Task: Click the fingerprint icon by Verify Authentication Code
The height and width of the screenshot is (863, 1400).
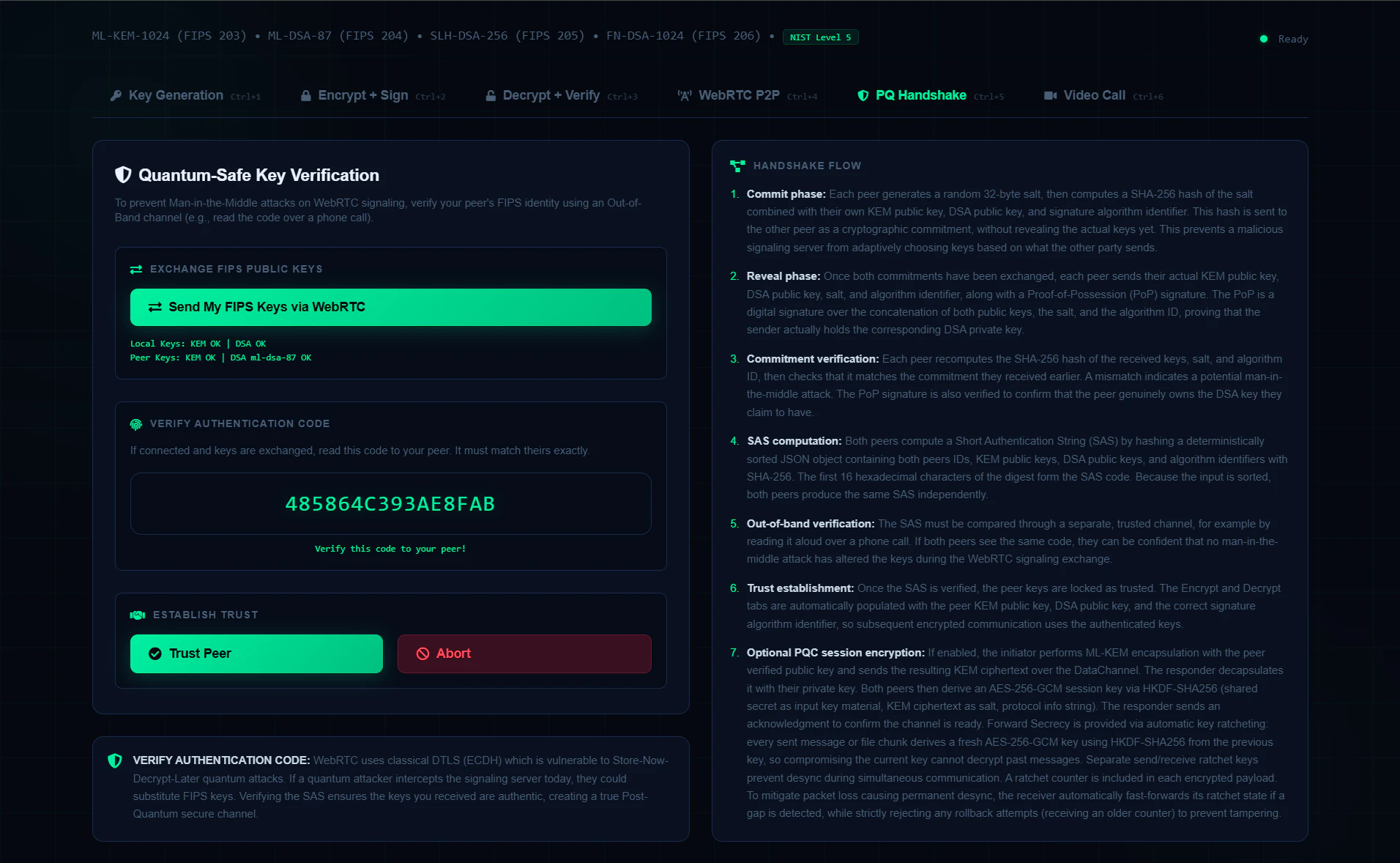Action: pos(136,424)
